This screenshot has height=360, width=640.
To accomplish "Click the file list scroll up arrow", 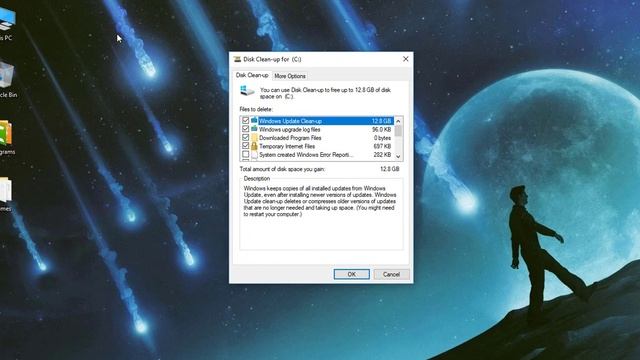I will click(398, 121).
